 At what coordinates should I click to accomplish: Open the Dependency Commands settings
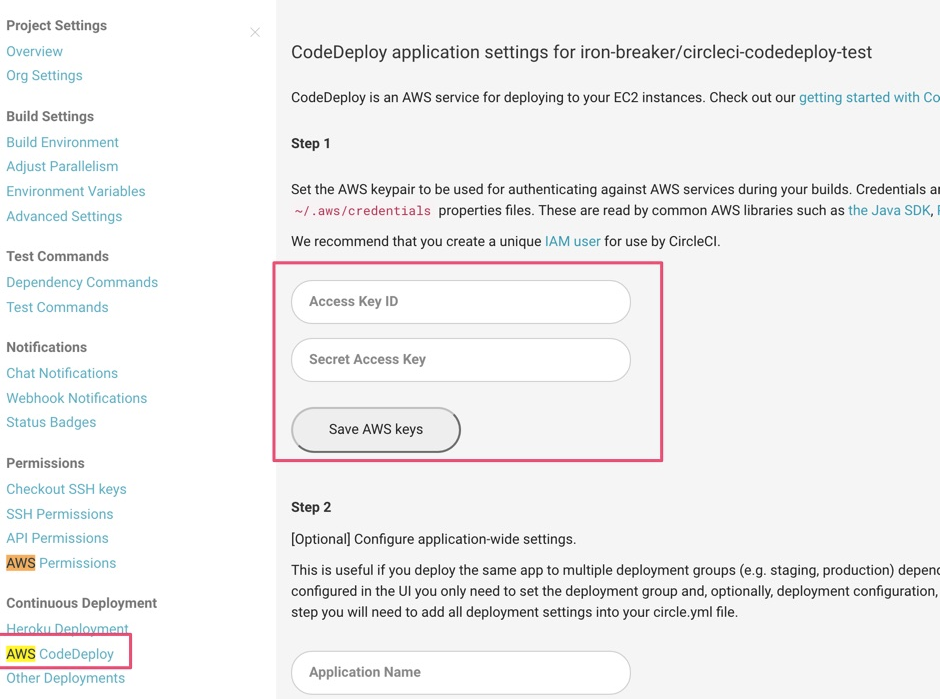tap(82, 282)
